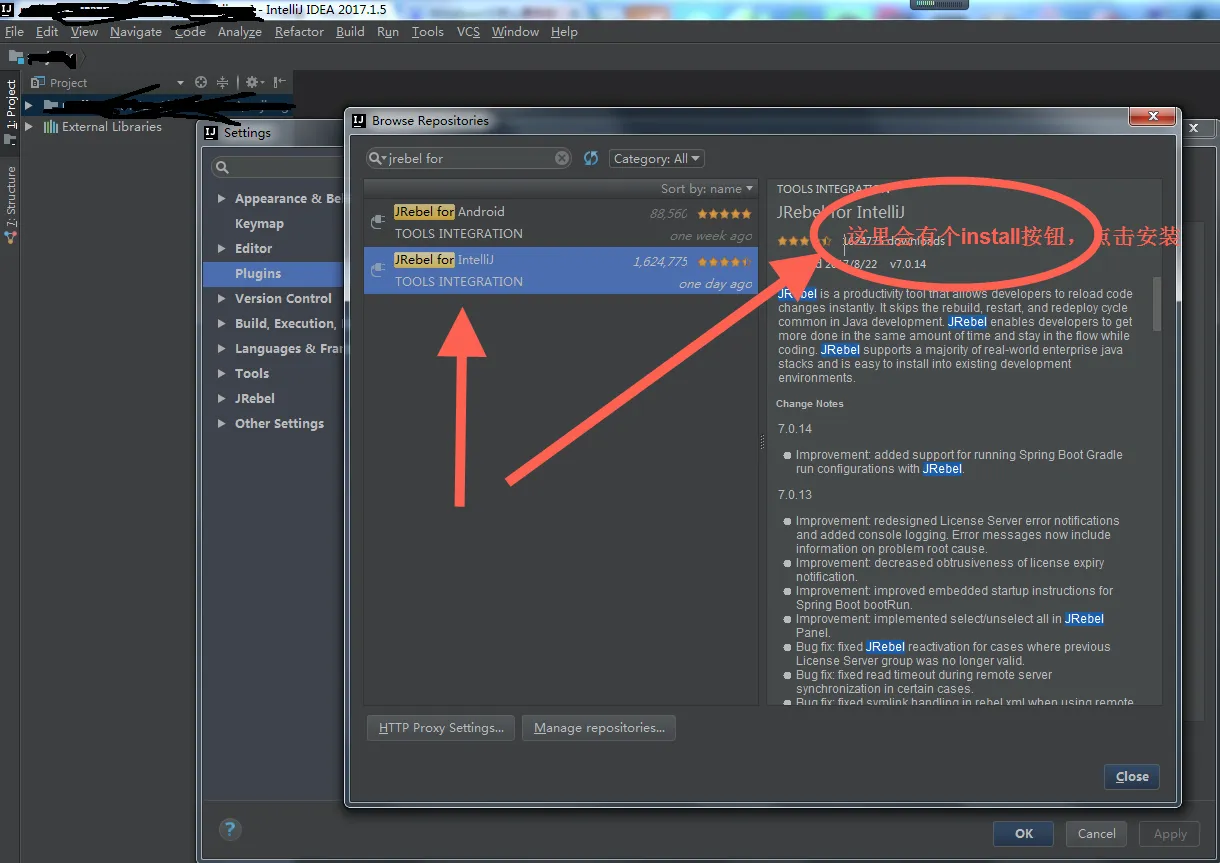
Task: Click the plugin icon beside JRebel for IntelliJ
Action: click(379, 270)
